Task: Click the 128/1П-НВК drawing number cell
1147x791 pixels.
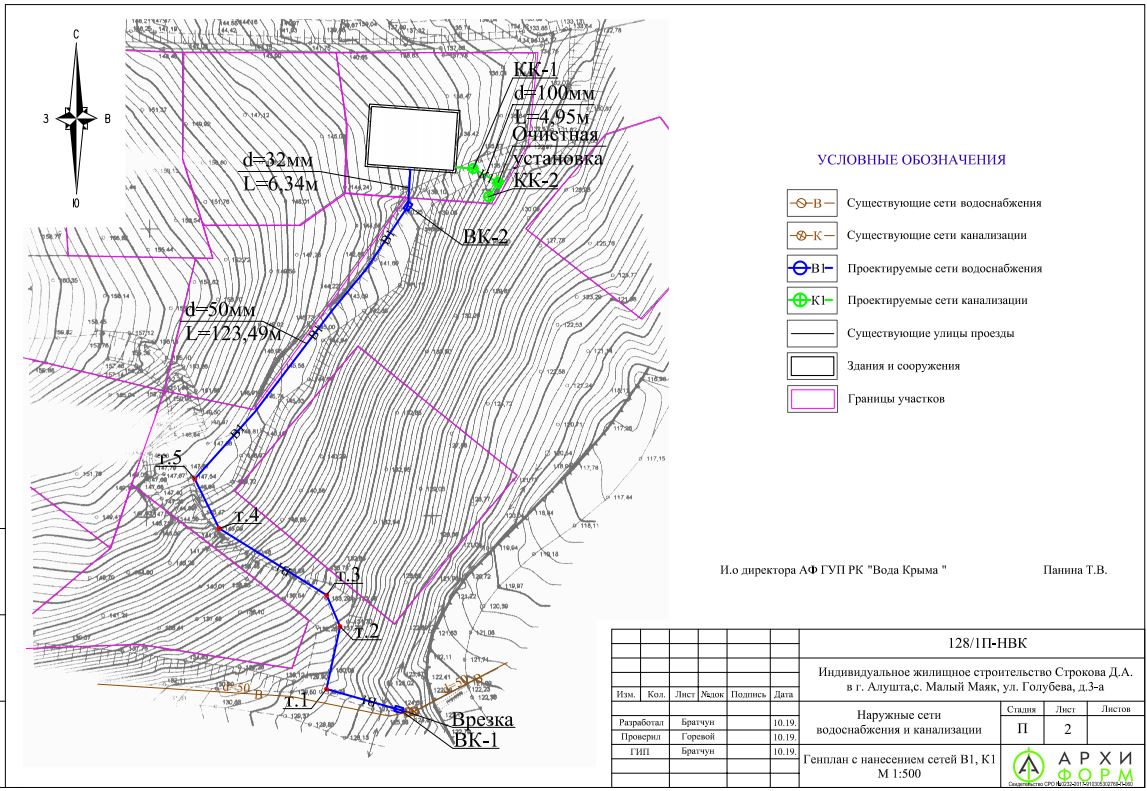Action: 973,643
